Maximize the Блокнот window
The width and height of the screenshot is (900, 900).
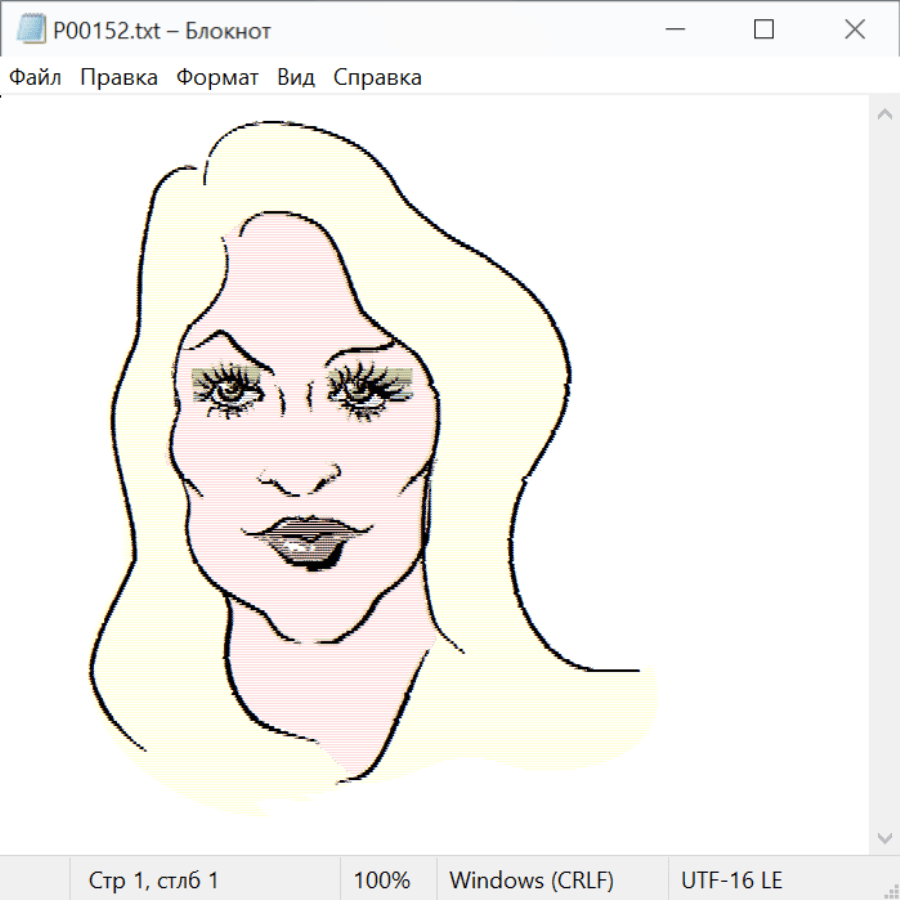pos(764,31)
